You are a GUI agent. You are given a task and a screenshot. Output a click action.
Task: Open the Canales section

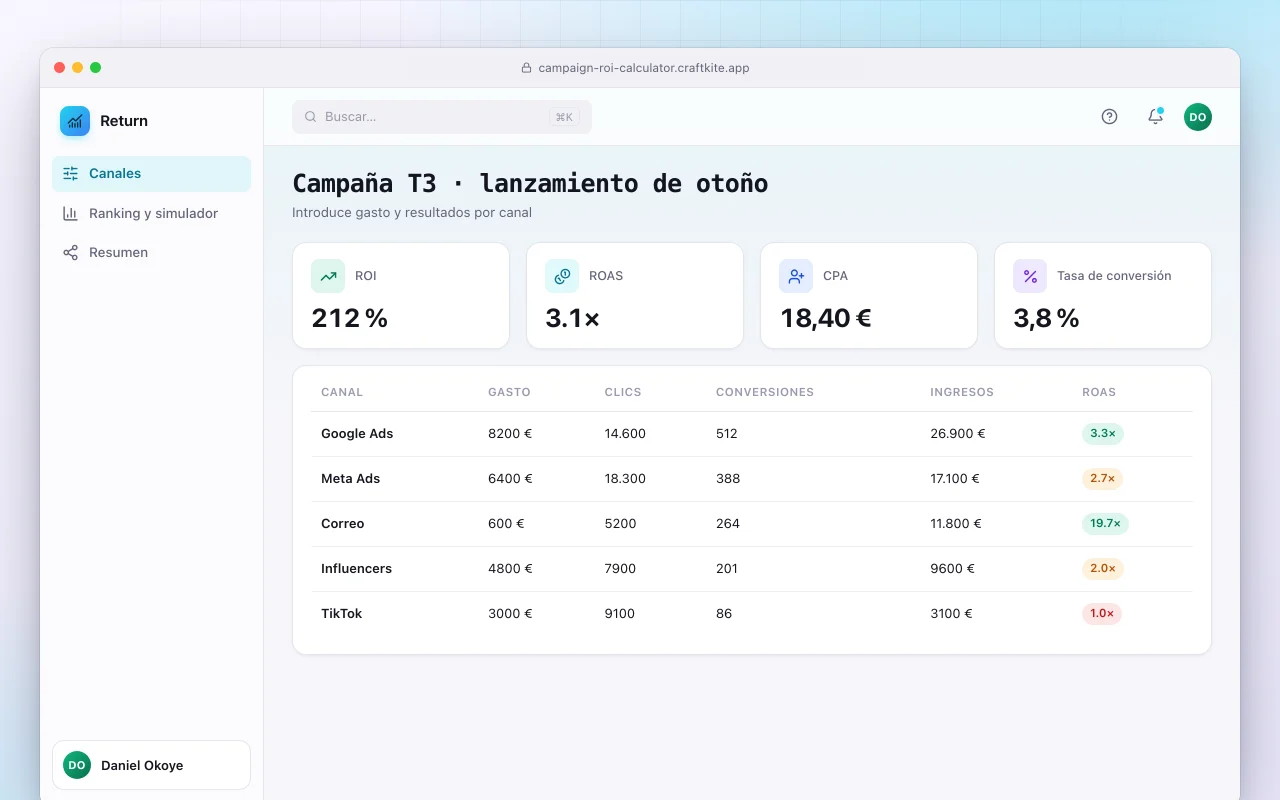click(151, 174)
